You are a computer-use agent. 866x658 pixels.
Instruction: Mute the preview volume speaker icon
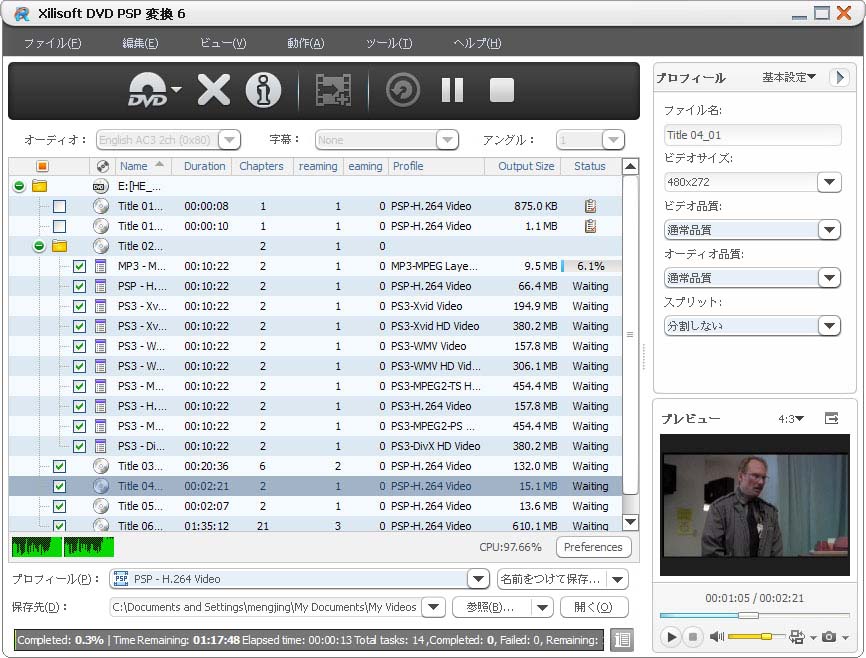(716, 637)
